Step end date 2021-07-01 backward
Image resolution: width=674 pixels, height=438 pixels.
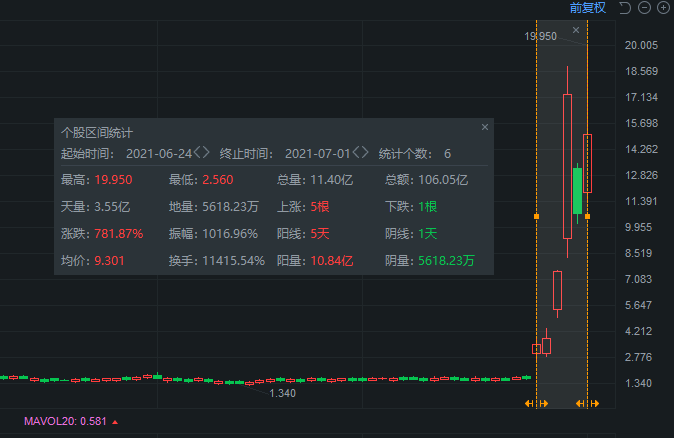357,153
